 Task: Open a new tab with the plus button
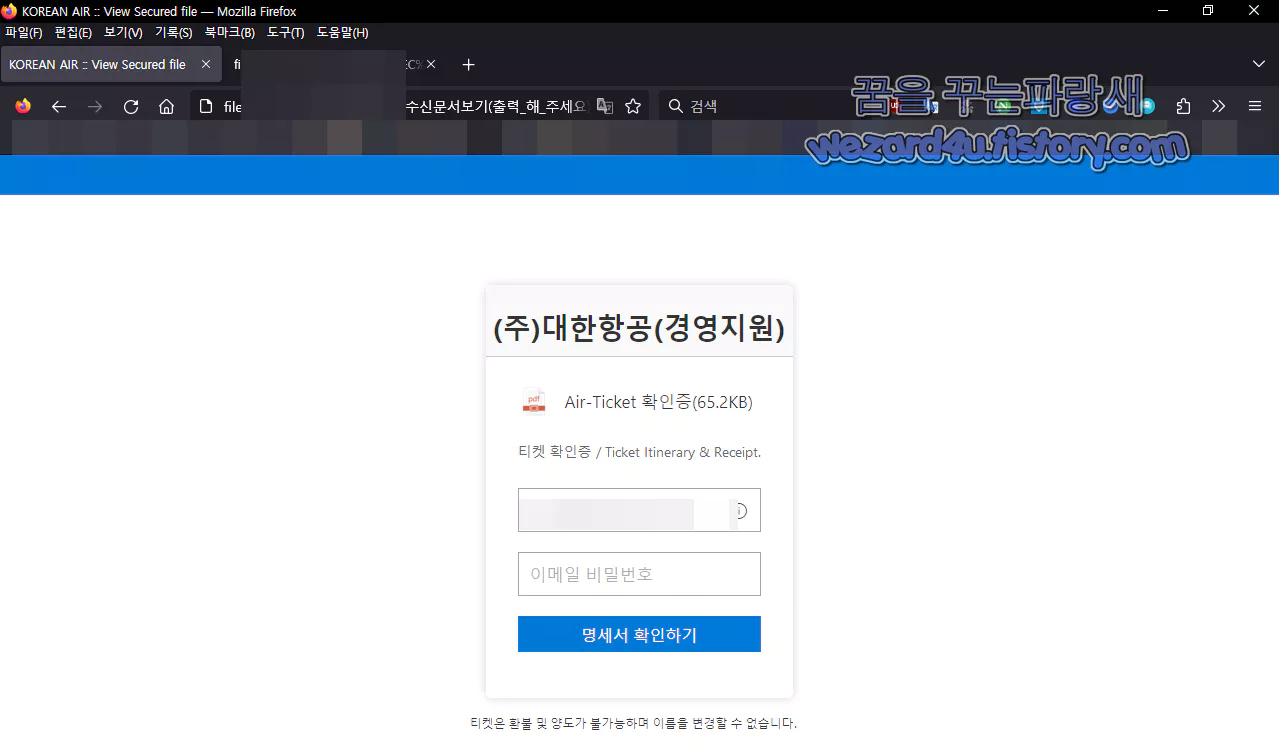pyautogui.click(x=467, y=64)
